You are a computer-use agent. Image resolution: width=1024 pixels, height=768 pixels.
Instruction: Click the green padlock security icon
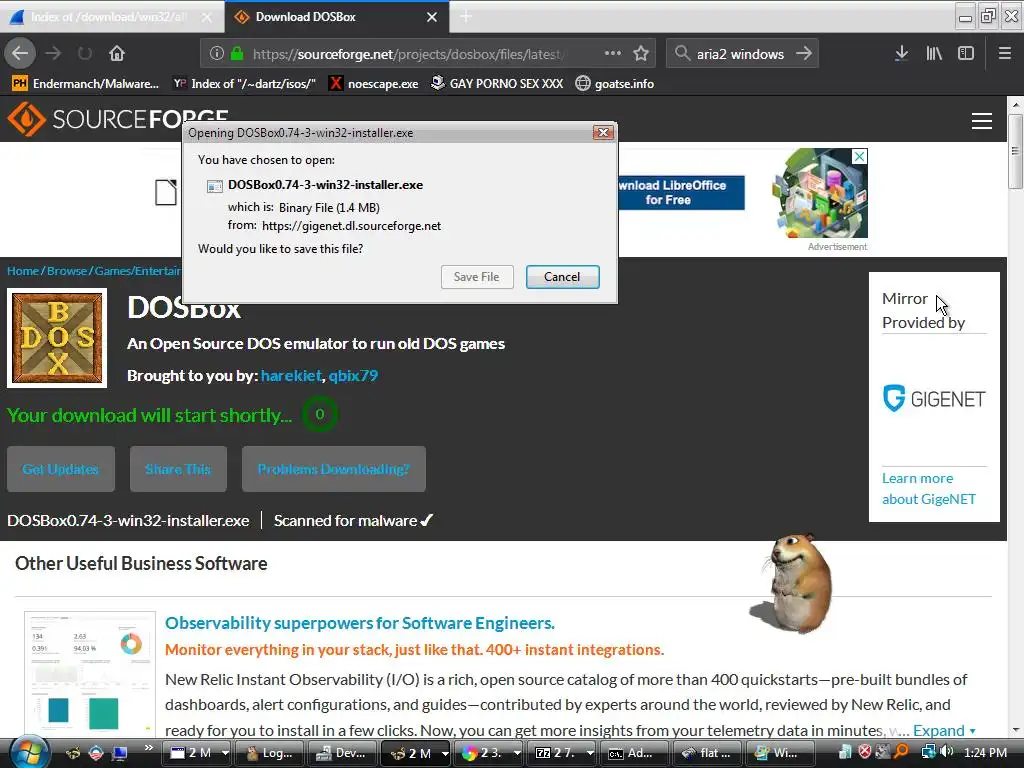[x=237, y=54]
